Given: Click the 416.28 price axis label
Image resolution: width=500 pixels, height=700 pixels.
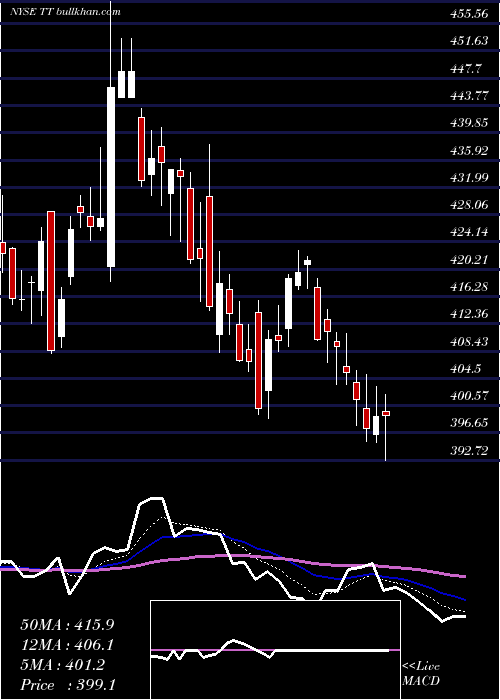Looking at the screenshot, I should [x=469, y=287].
